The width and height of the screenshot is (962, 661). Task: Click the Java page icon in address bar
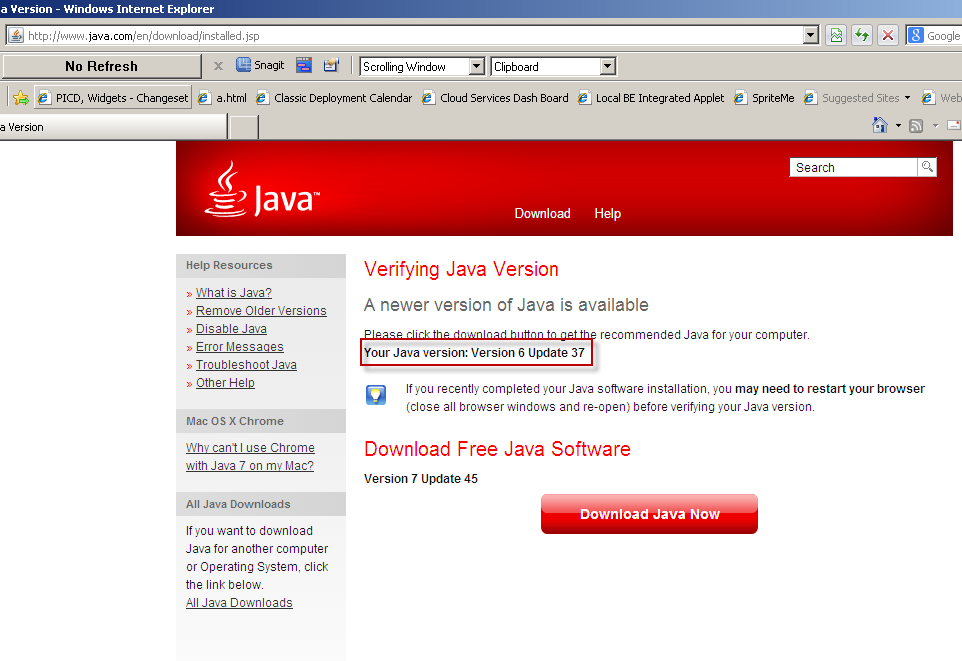pos(16,36)
